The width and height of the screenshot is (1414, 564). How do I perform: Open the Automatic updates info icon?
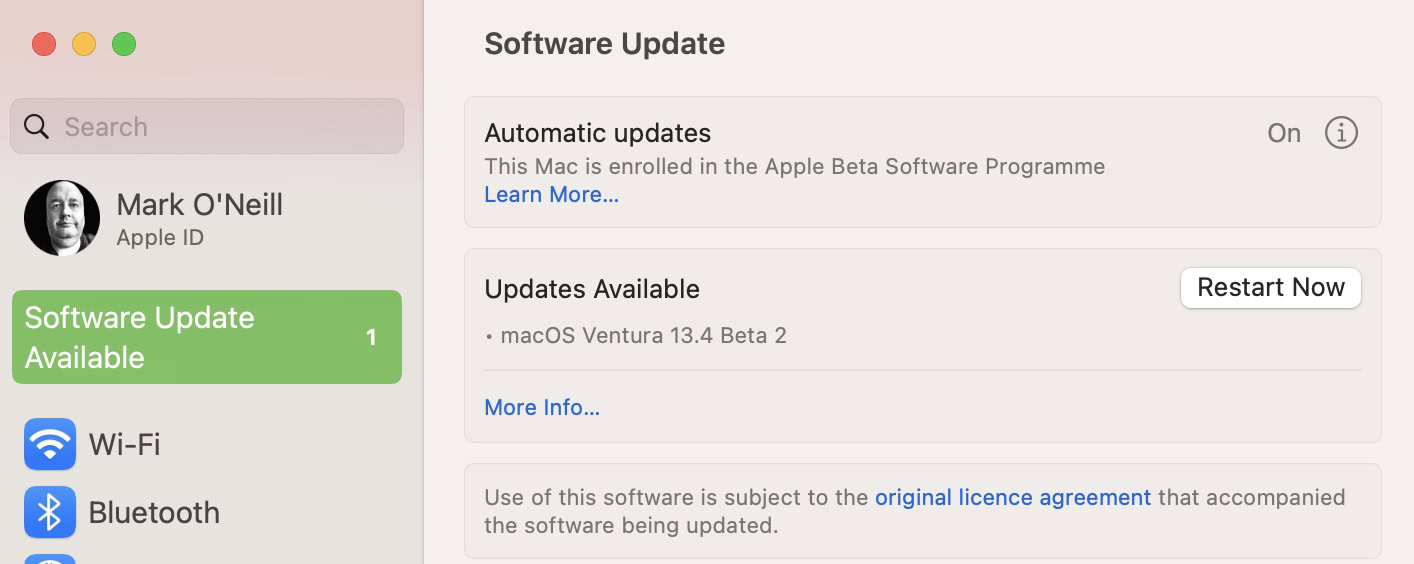1341,133
